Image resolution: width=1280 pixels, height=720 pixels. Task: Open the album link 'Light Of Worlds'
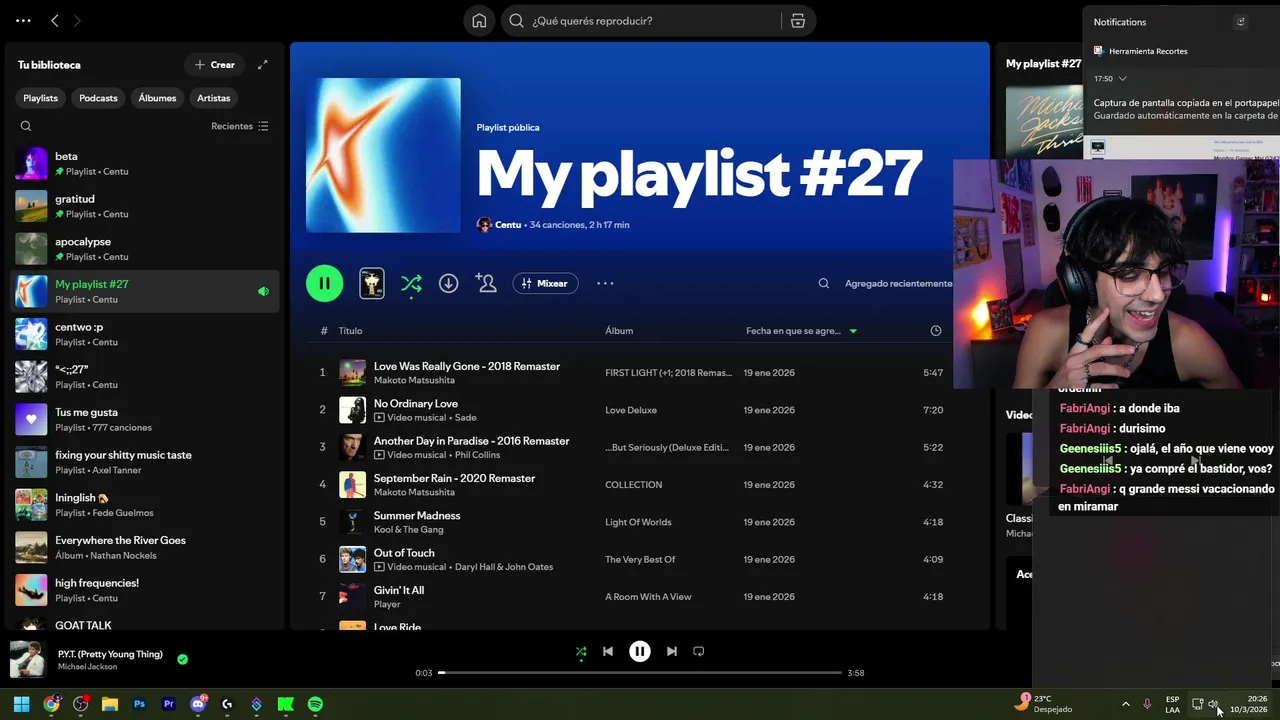[x=638, y=522]
